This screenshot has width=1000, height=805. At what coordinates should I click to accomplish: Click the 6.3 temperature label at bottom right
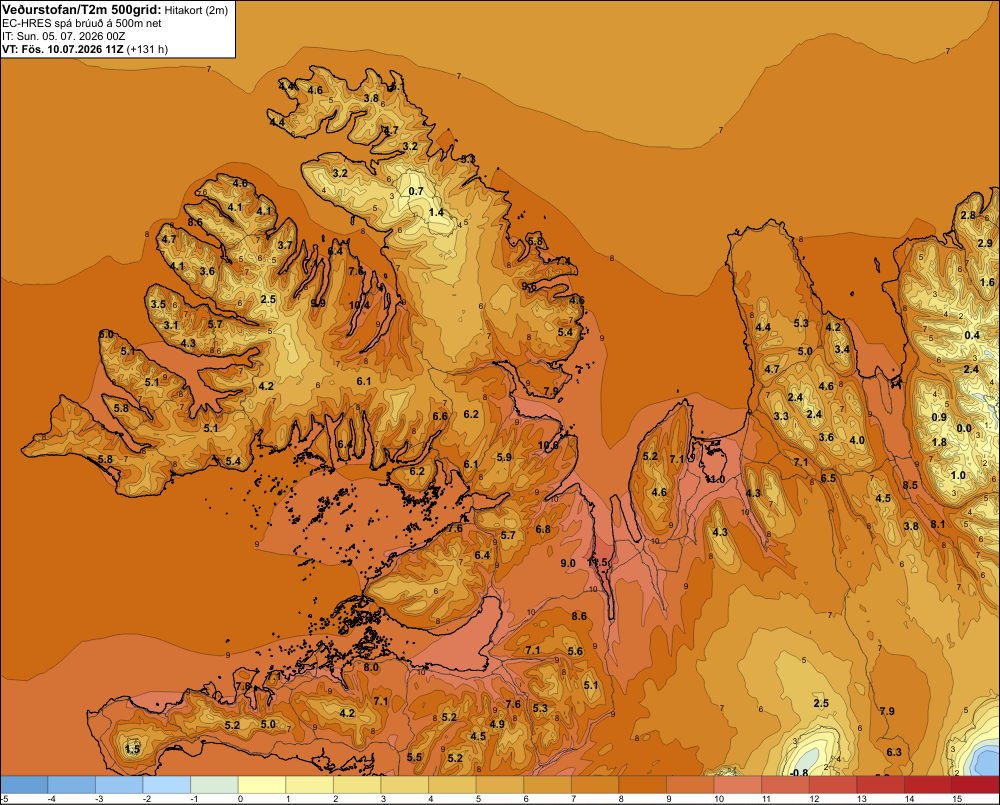894,752
